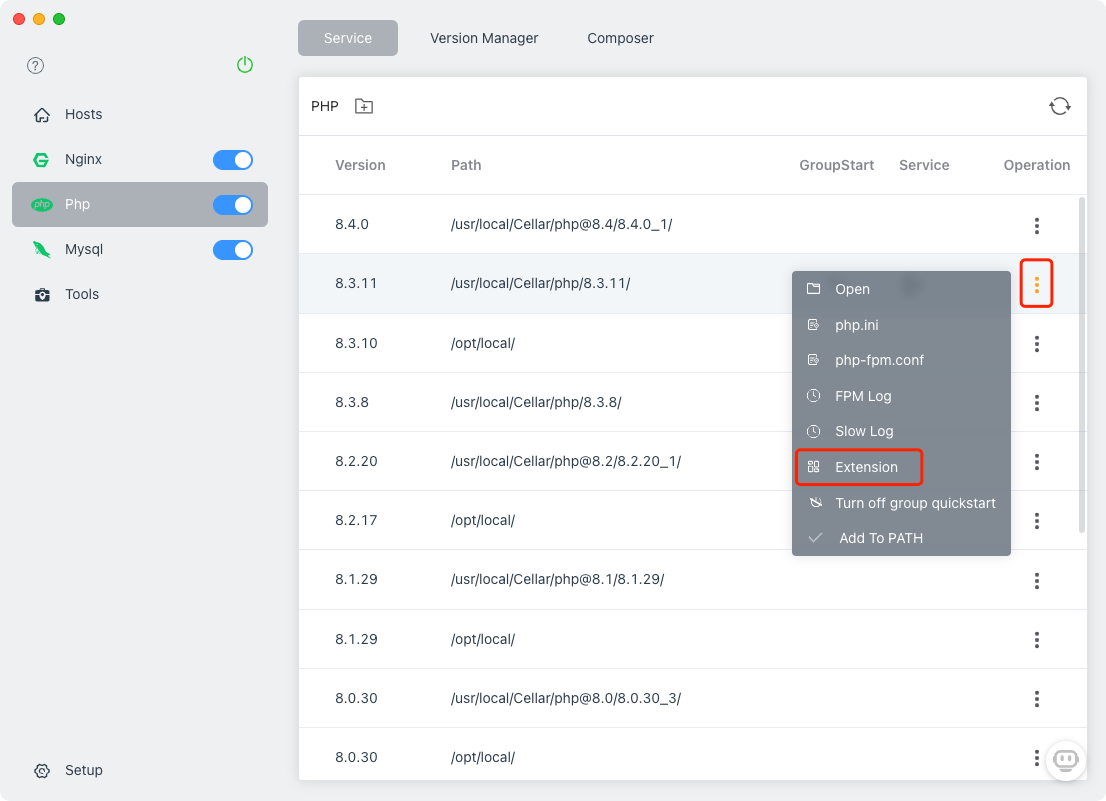Click the Path column header
1106x801 pixels.
(x=466, y=165)
